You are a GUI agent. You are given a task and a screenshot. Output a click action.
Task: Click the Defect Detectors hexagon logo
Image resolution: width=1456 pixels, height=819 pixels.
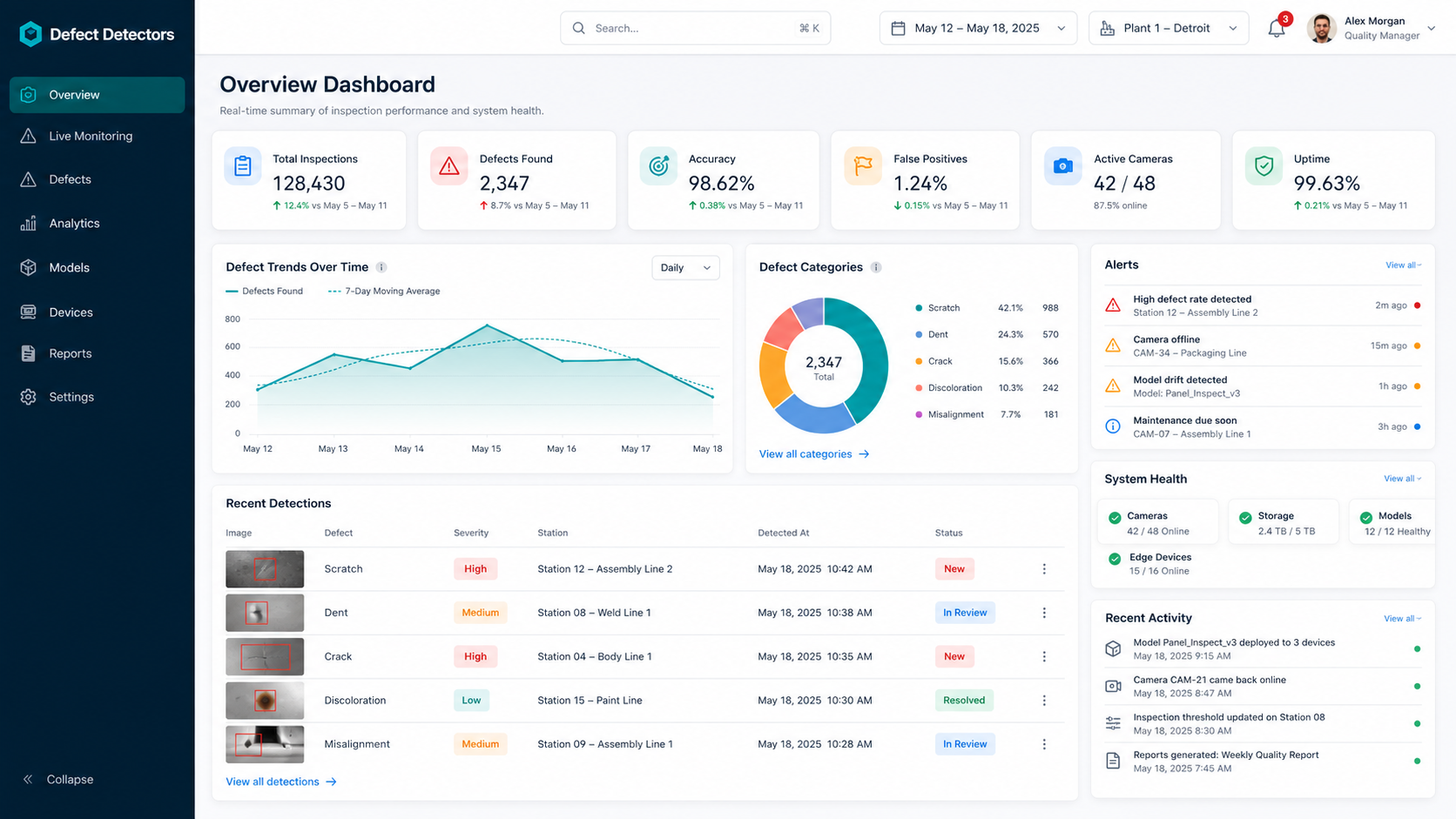pyautogui.click(x=30, y=34)
